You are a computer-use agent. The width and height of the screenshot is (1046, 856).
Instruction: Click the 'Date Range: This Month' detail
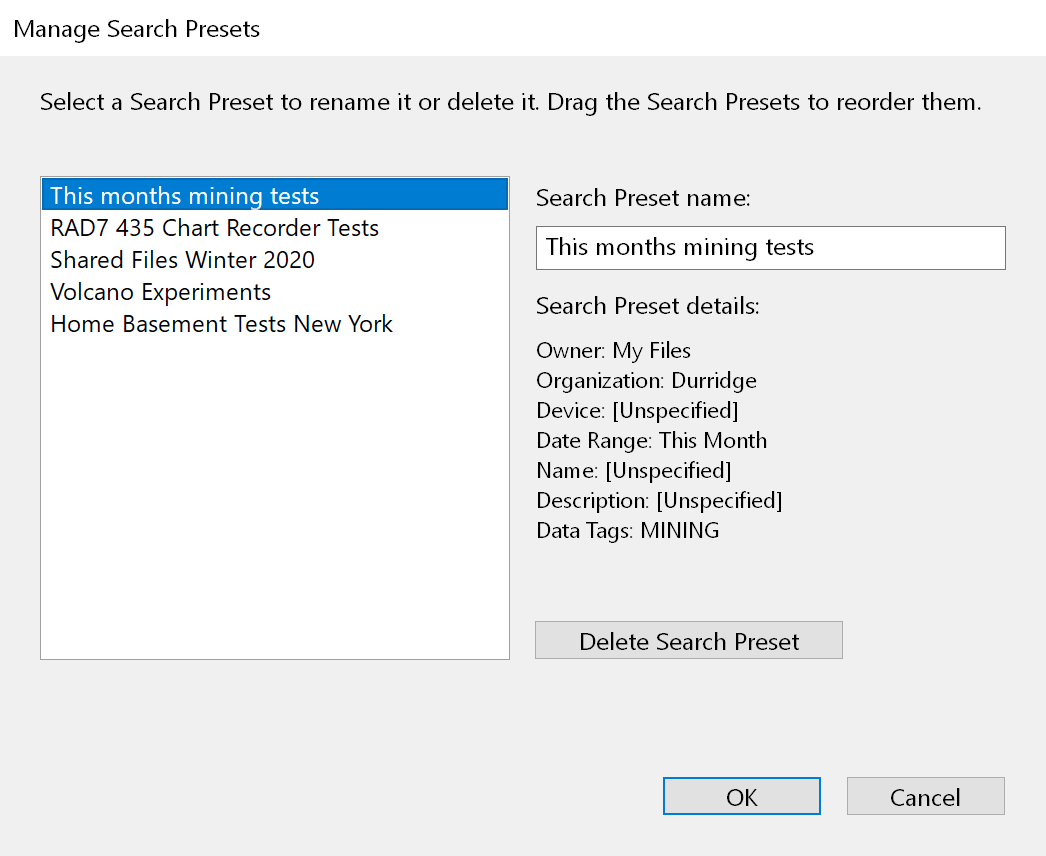click(651, 440)
